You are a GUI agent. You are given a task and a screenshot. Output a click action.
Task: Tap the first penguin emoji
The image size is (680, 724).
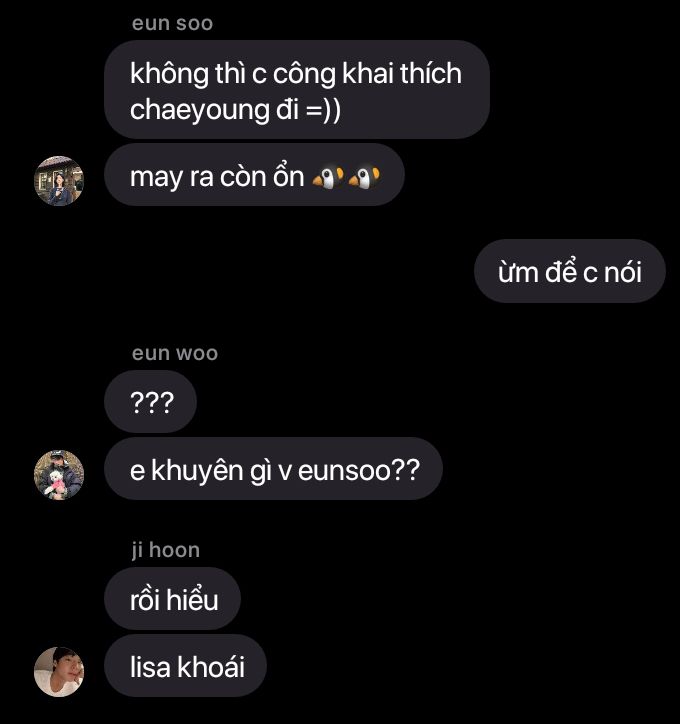pyautogui.click(x=328, y=177)
